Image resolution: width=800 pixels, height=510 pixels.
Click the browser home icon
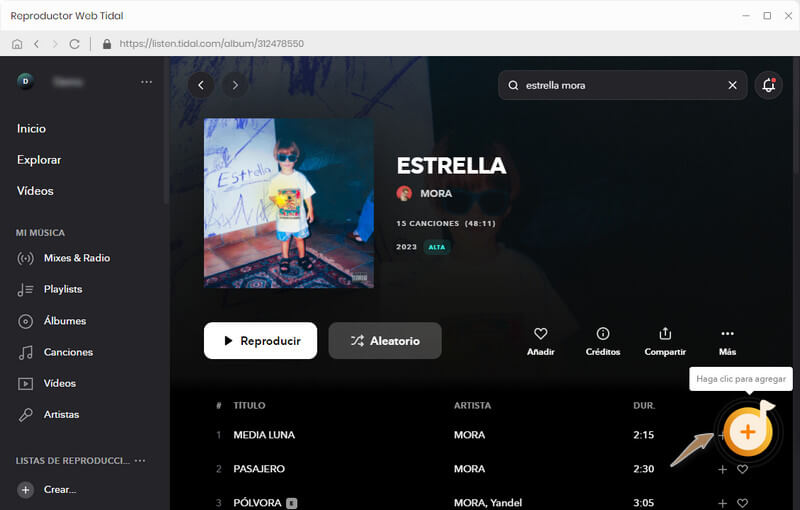[17, 44]
